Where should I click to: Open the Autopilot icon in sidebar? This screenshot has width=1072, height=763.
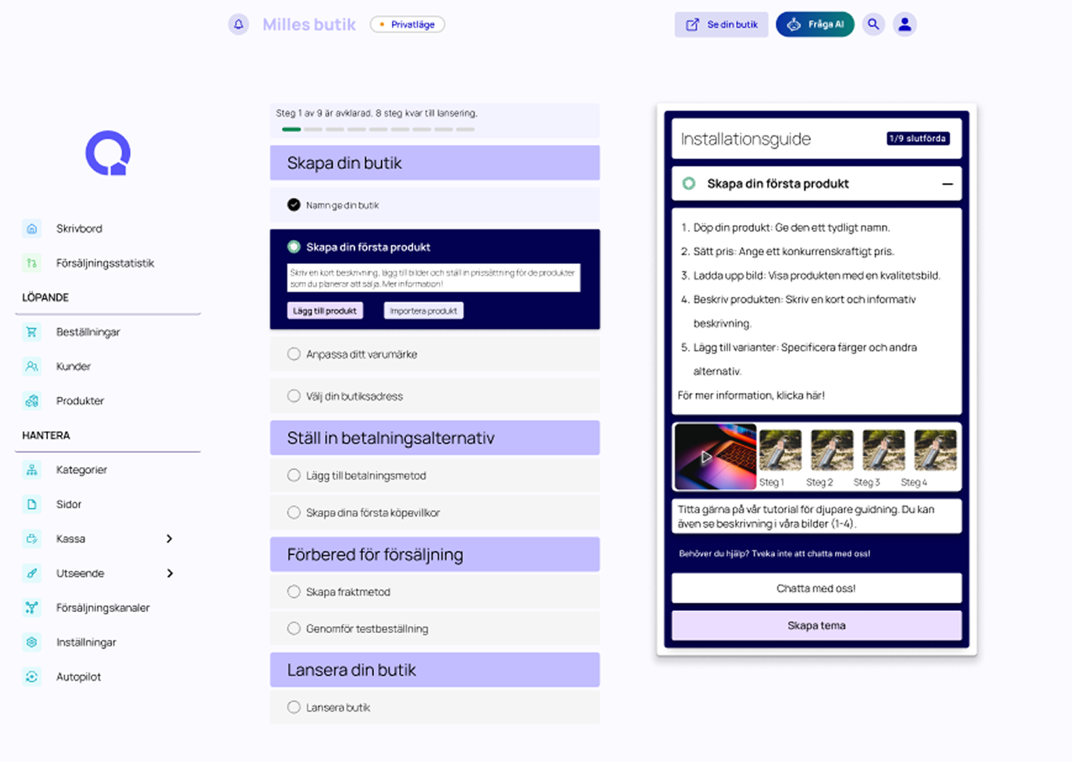(32, 677)
